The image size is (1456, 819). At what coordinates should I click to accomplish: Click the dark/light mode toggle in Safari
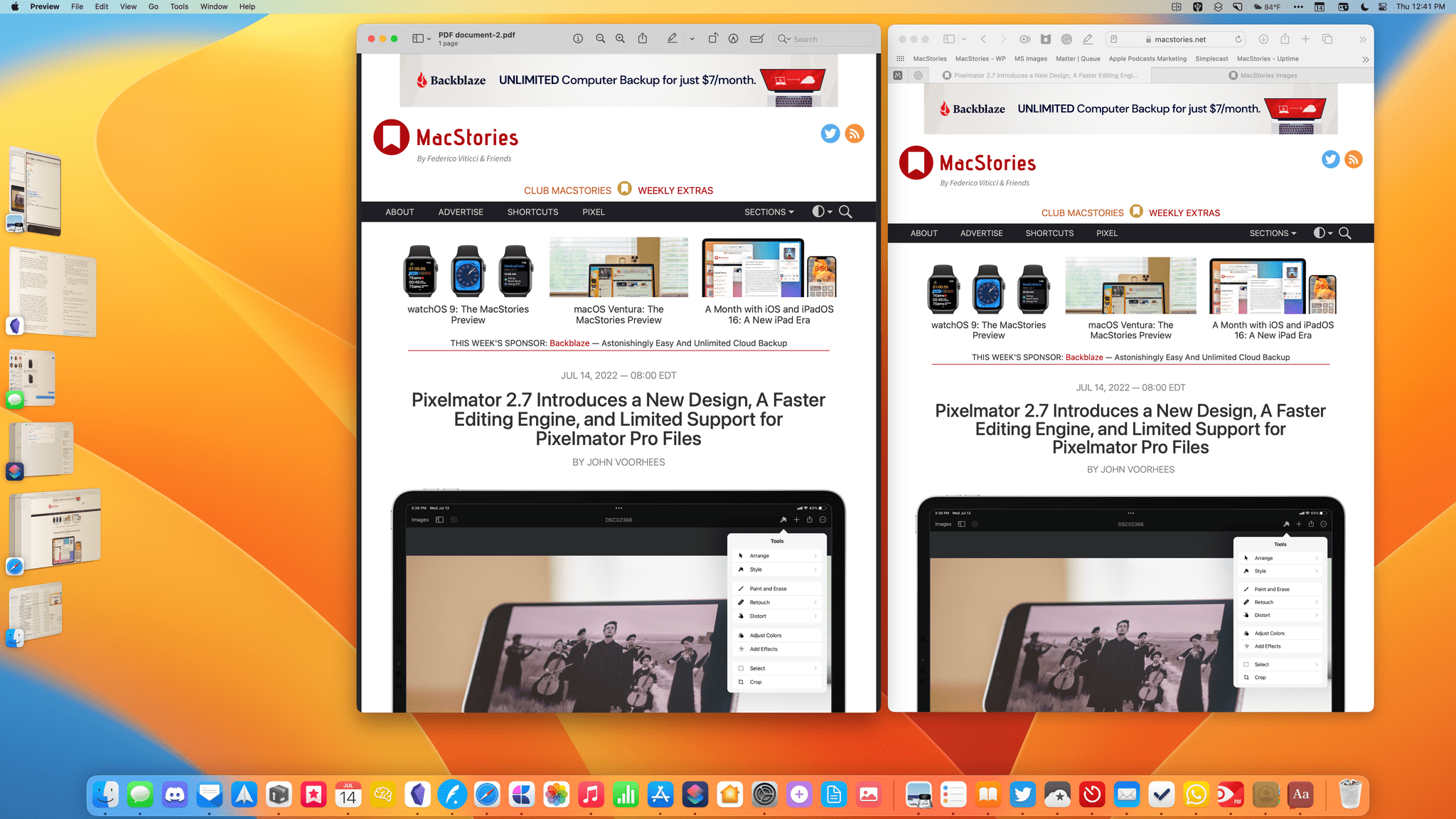tap(1322, 232)
